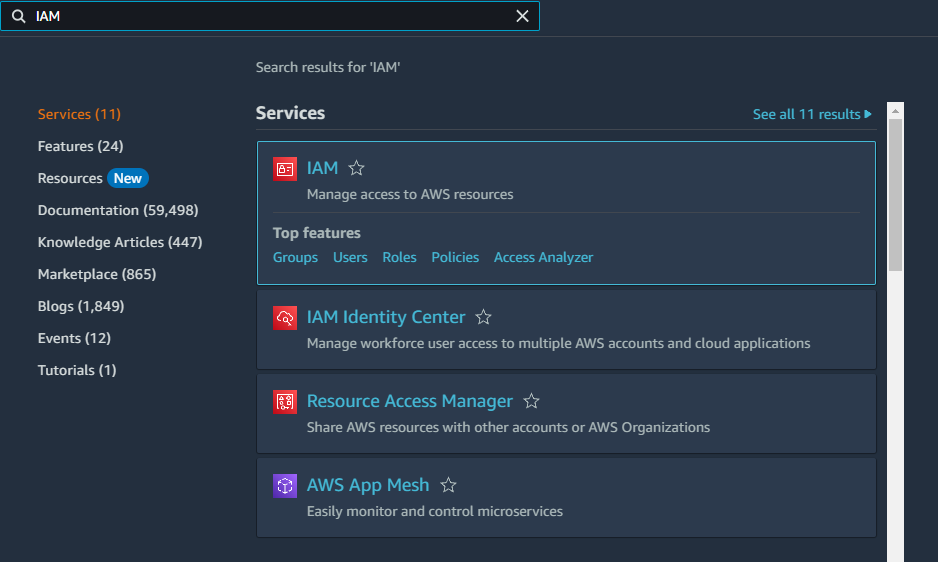Image resolution: width=938 pixels, height=562 pixels.
Task: Clear the search box with X
Action: pyautogui.click(x=522, y=17)
